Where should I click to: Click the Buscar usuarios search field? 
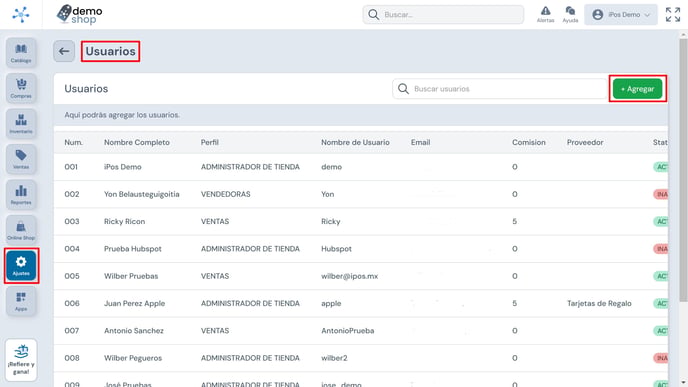pyautogui.click(x=500, y=89)
